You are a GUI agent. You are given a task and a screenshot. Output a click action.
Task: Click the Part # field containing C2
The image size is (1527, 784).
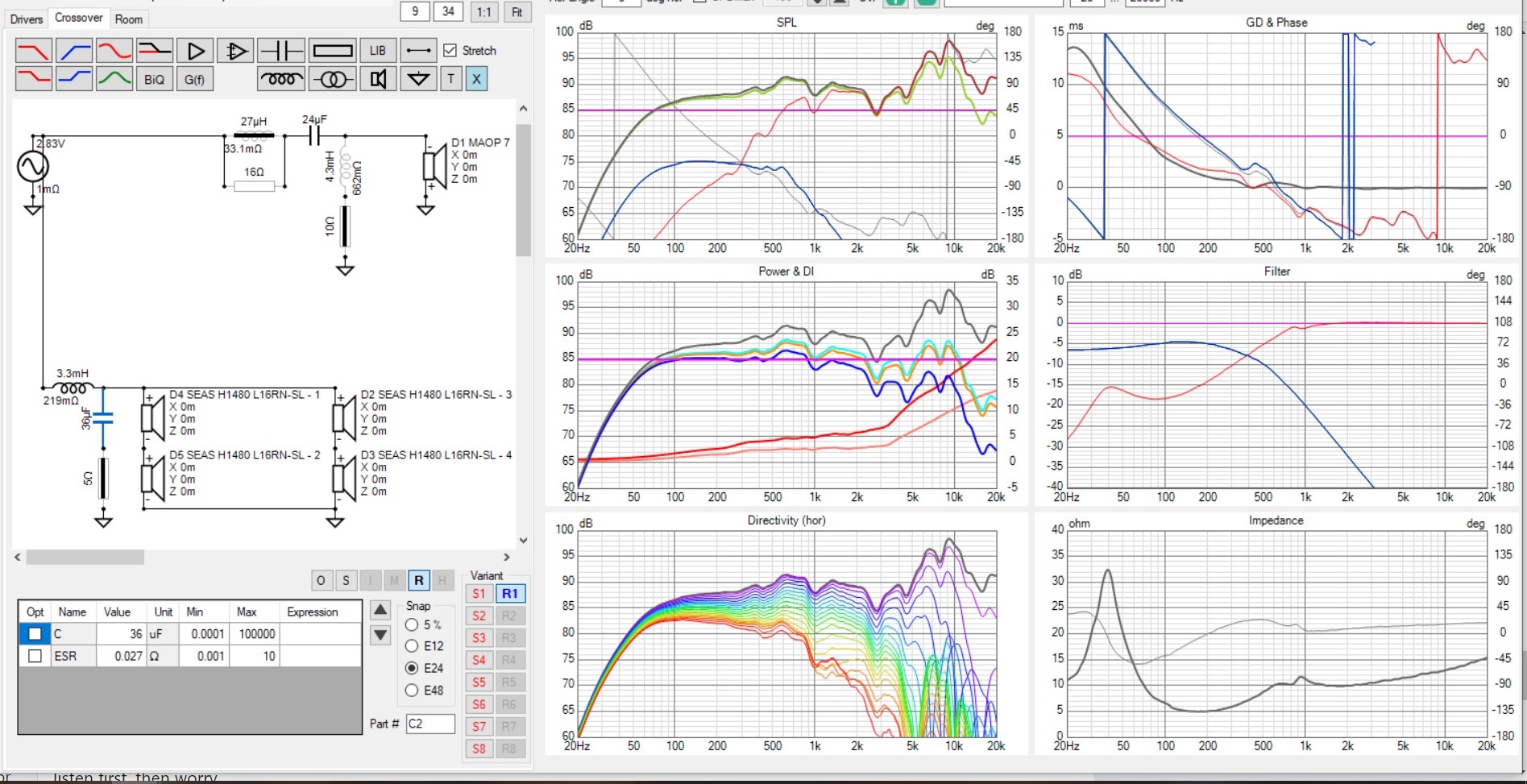pyautogui.click(x=430, y=724)
